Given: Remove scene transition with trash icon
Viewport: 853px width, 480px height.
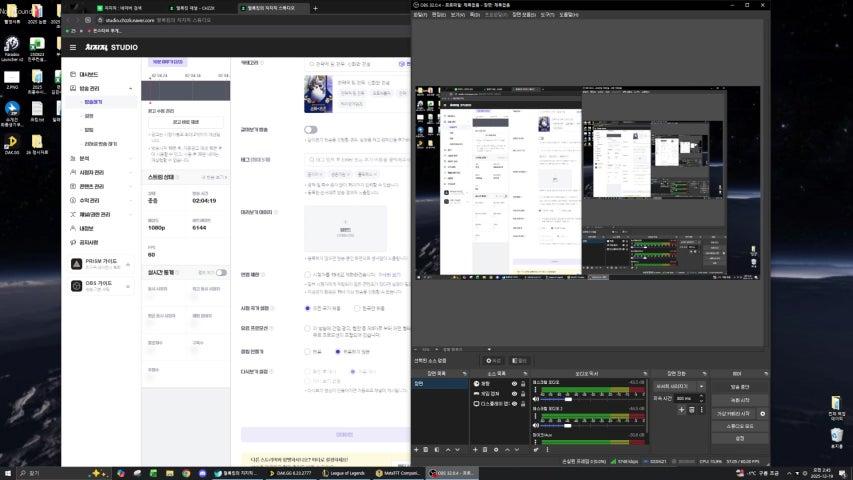Looking at the screenshot, I should click(x=691, y=409).
